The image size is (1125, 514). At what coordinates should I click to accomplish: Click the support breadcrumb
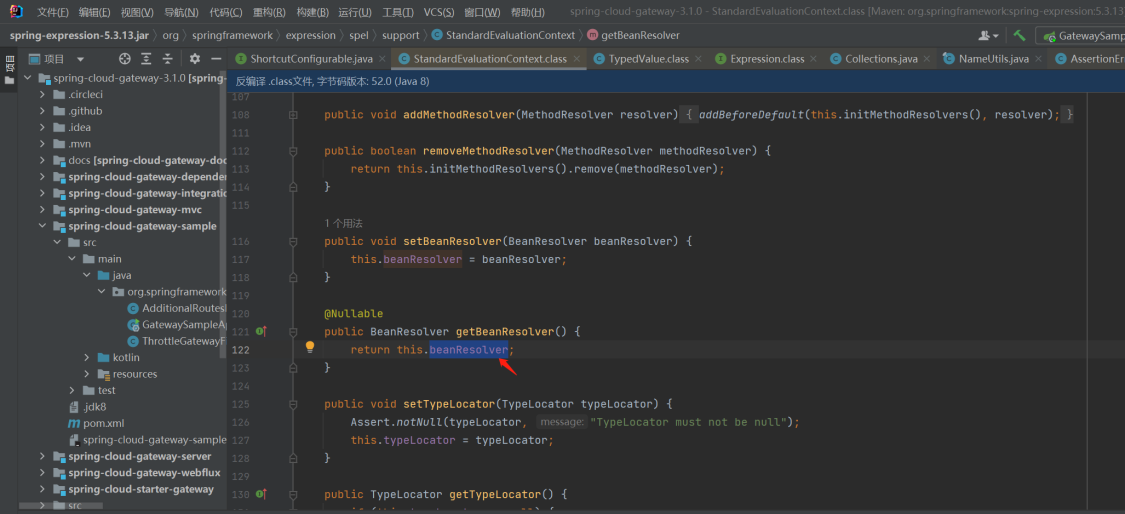click(400, 35)
